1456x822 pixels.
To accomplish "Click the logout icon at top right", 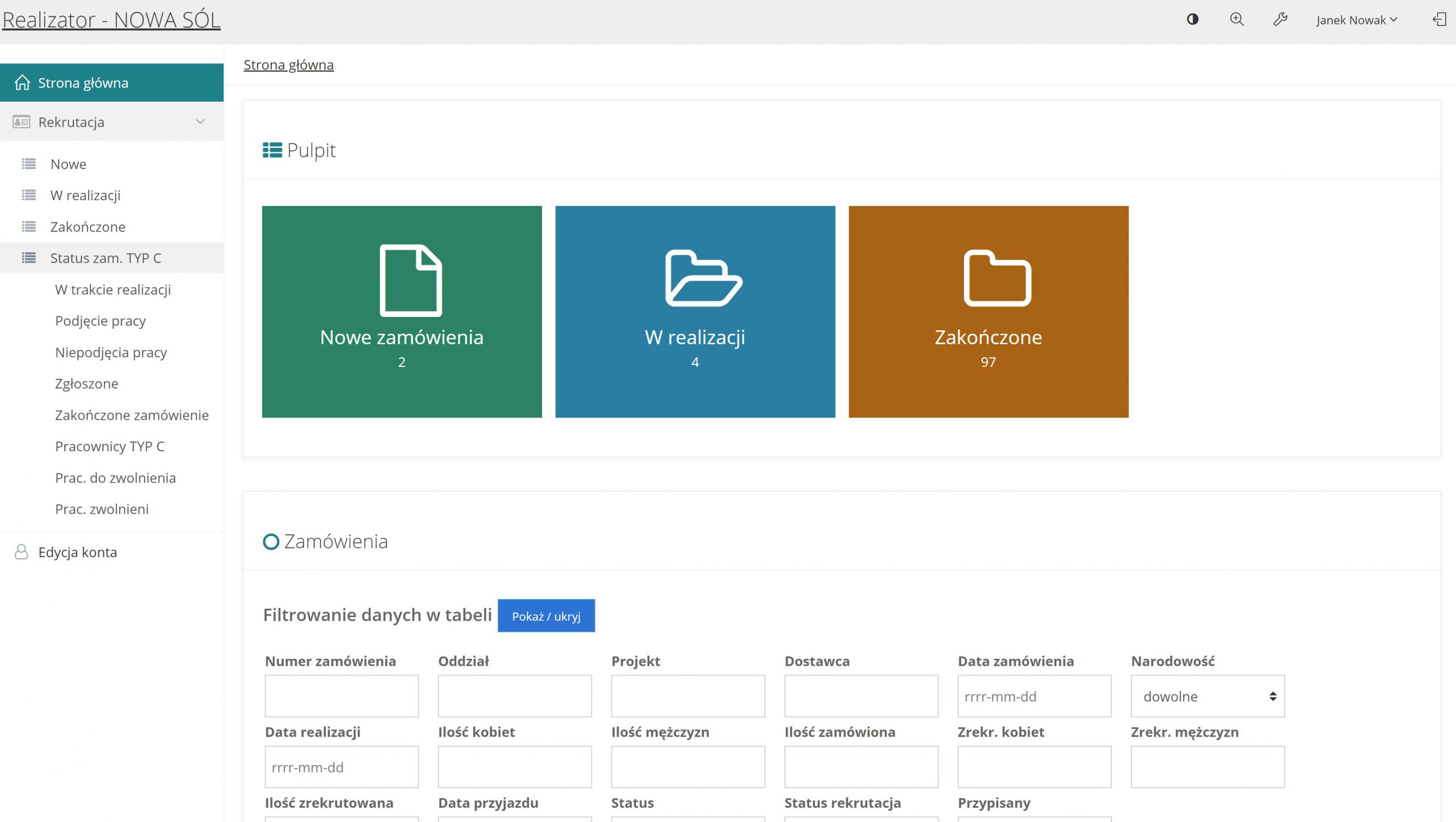I will (x=1439, y=20).
